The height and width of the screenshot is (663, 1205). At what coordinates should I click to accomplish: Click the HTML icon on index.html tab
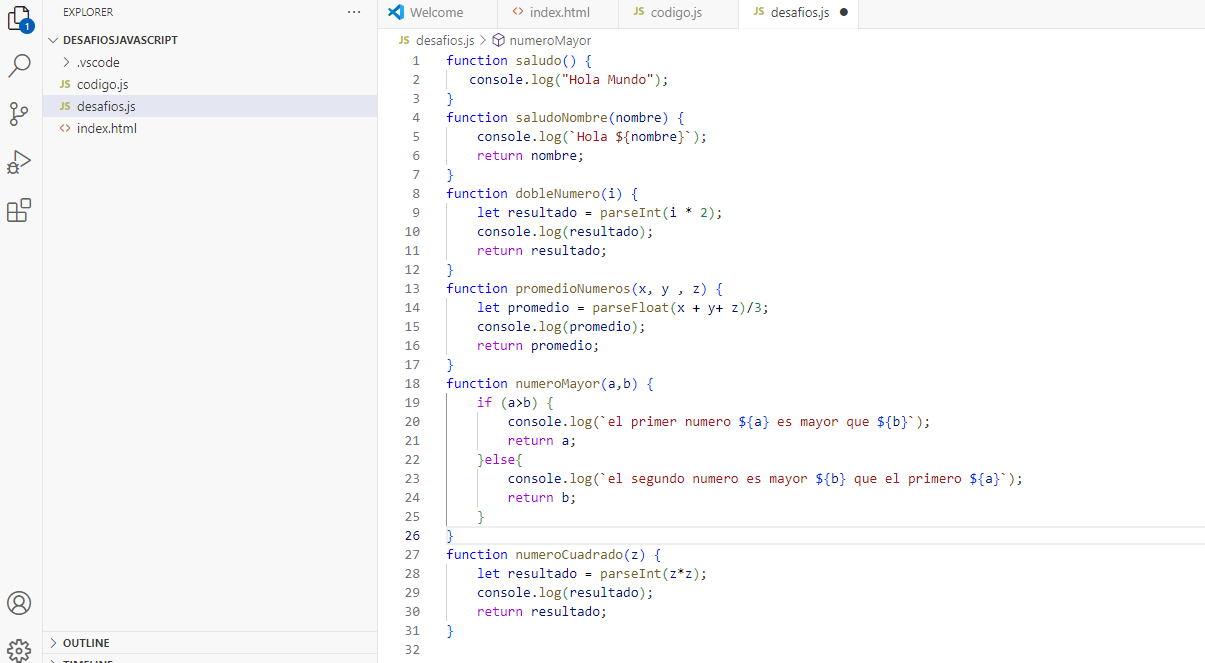tap(517, 12)
